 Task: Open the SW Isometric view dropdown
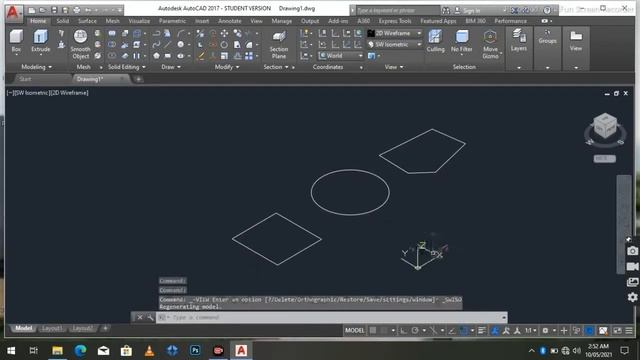(x=394, y=44)
